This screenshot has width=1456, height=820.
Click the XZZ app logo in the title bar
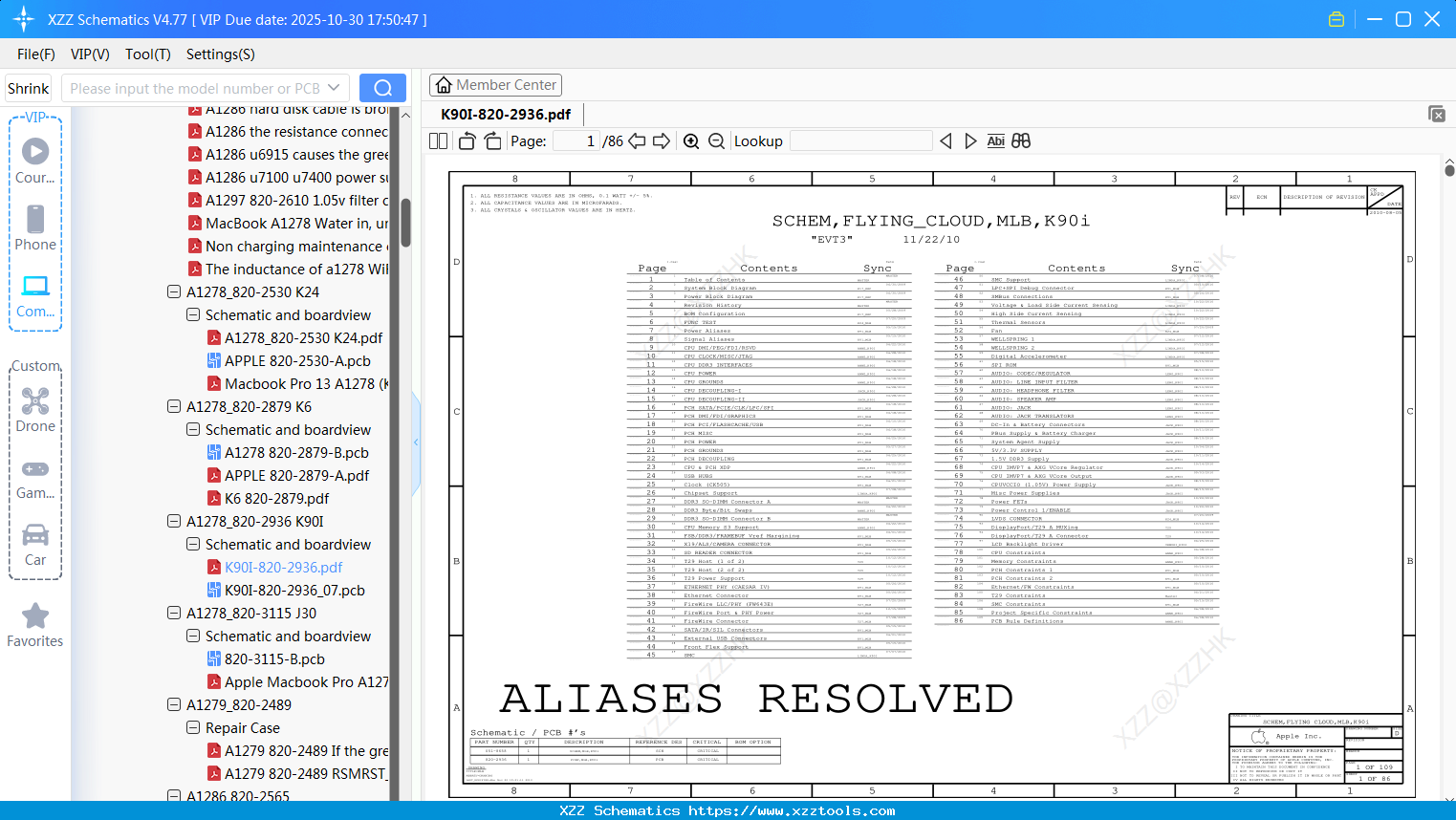tap(24, 19)
